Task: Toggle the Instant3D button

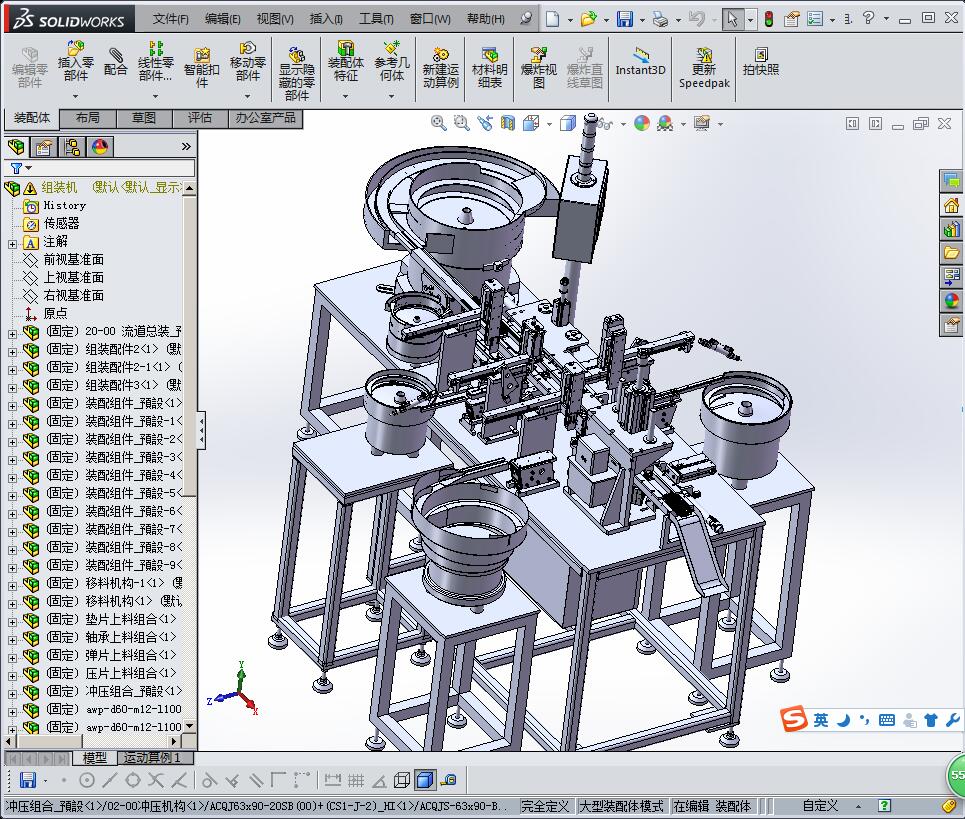Action: coord(640,62)
